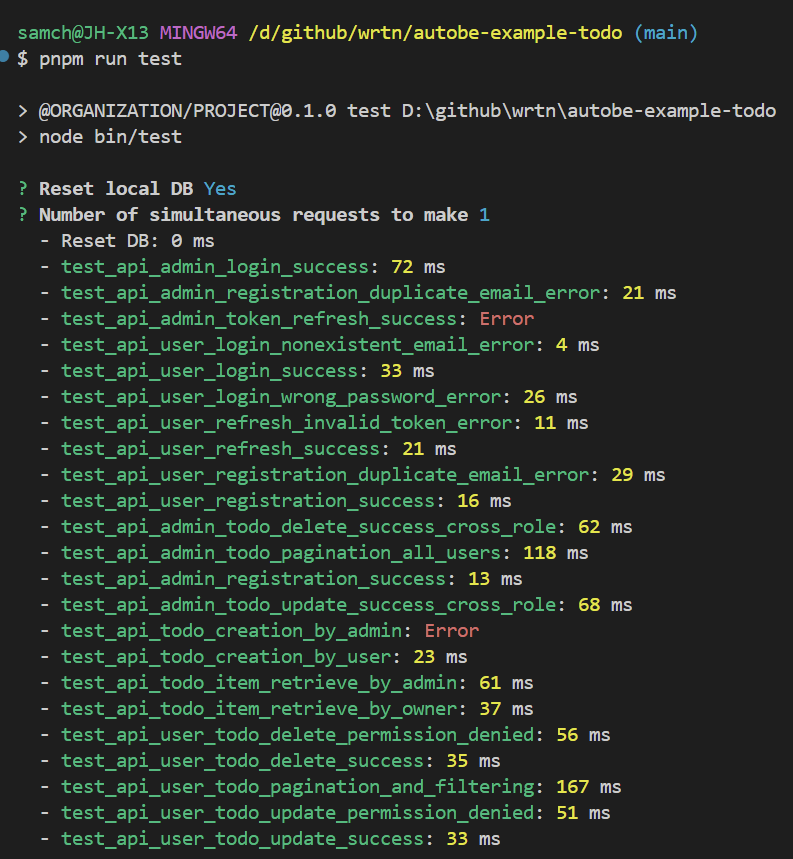Click the 'Reset DB: 0 ms' line

click(137, 241)
